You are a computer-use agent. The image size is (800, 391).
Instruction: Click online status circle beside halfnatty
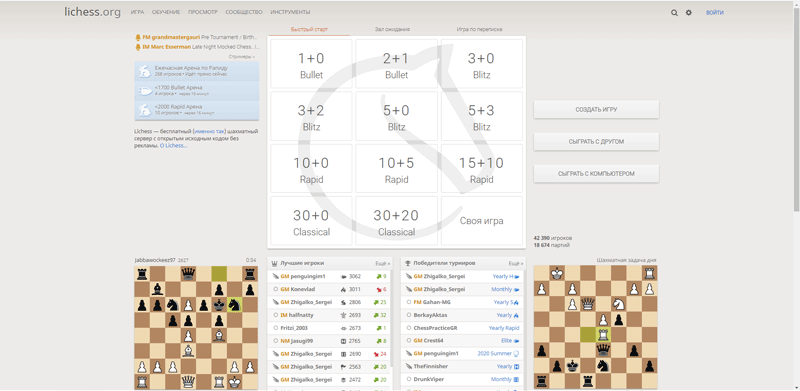[276, 315]
